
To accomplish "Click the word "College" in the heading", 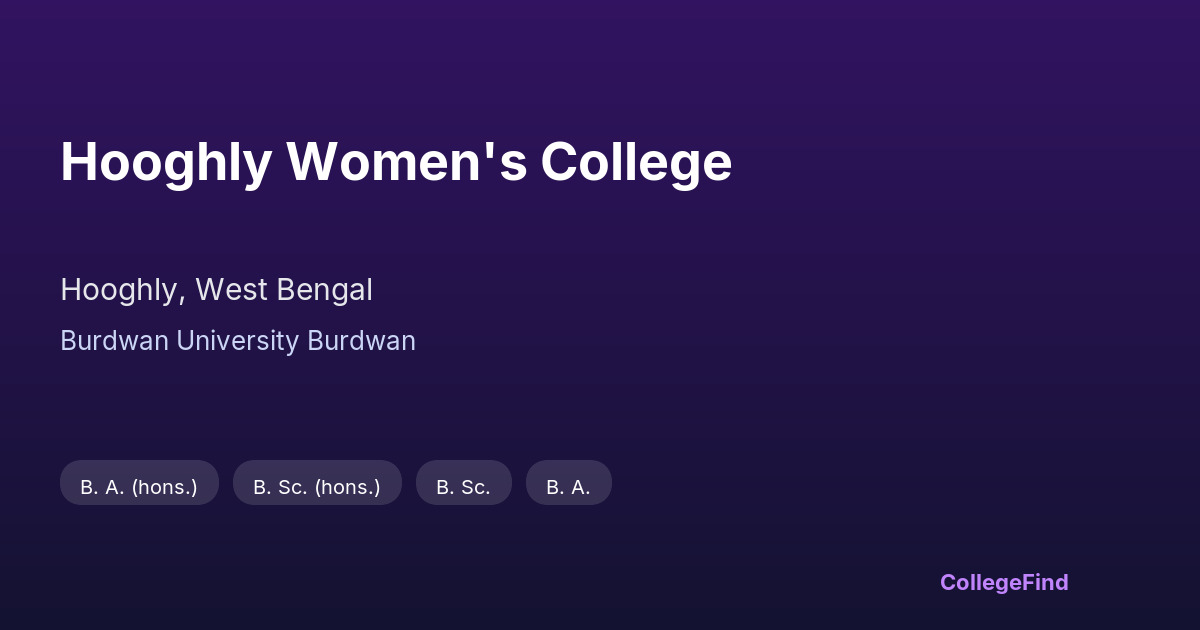I will 636,162.
